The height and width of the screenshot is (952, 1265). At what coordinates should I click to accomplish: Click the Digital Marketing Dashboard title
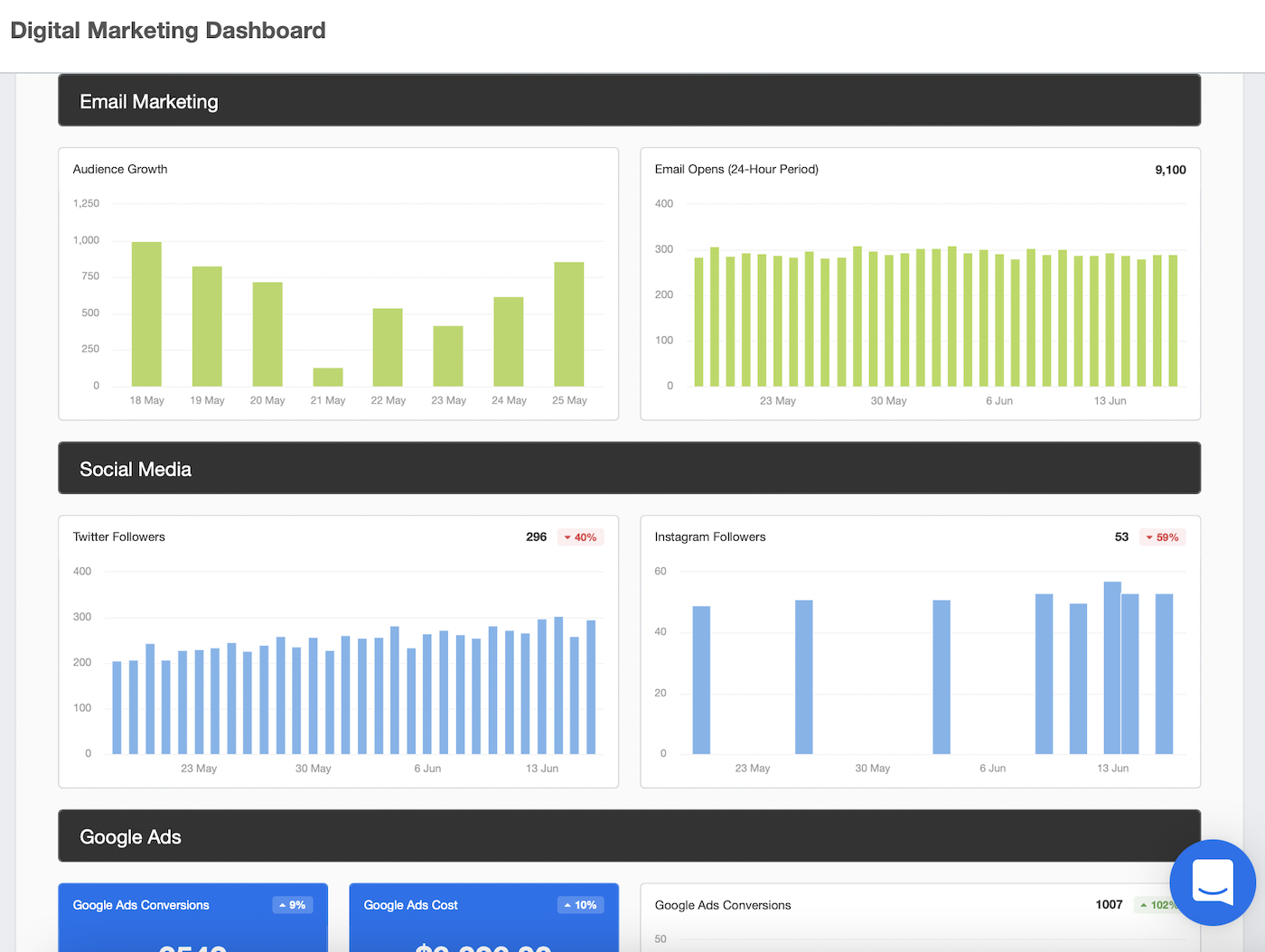168,31
